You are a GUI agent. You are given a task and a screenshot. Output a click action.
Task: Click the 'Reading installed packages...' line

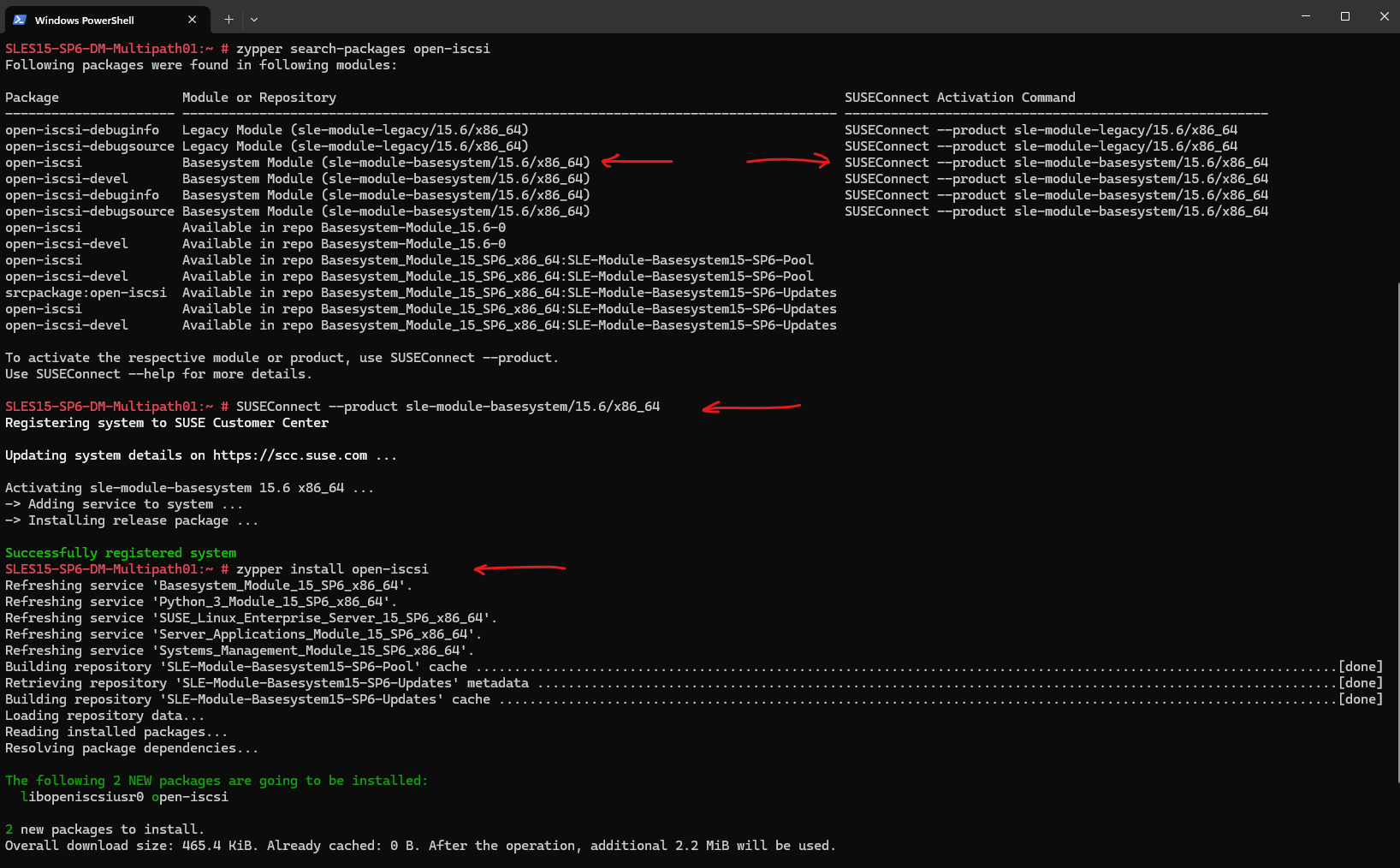(116, 732)
